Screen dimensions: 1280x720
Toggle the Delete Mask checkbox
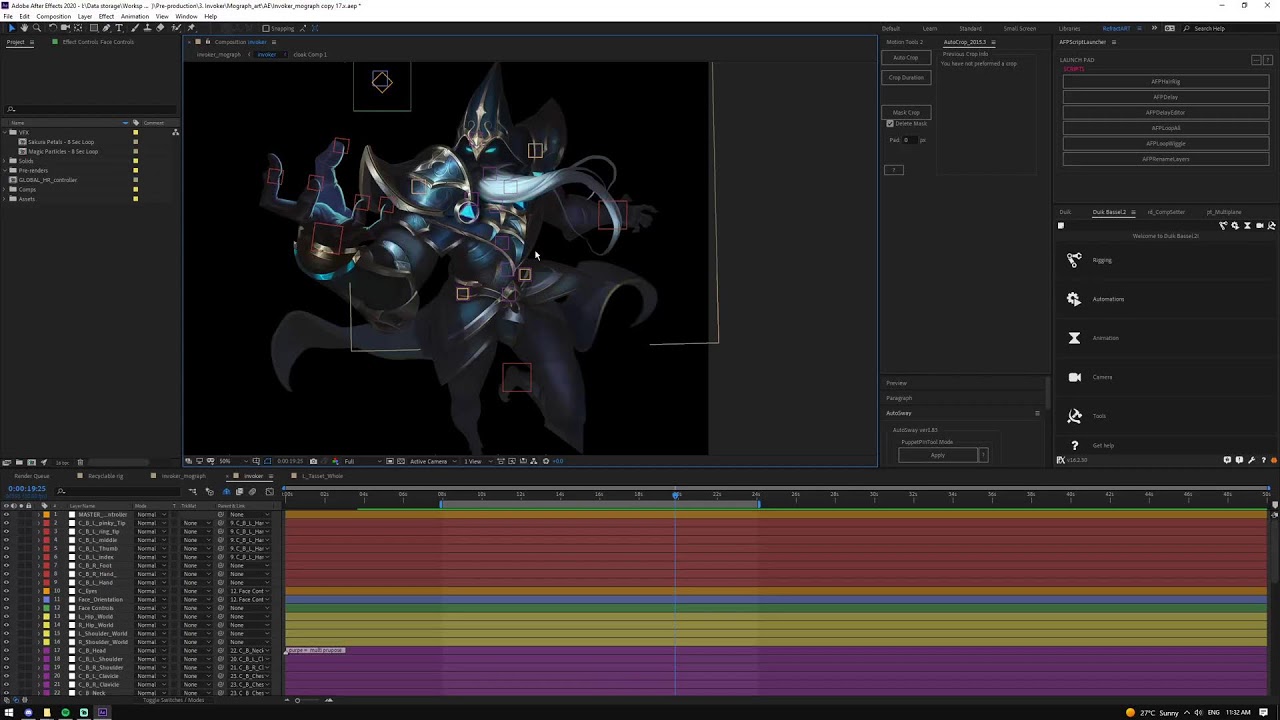coord(890,123)
